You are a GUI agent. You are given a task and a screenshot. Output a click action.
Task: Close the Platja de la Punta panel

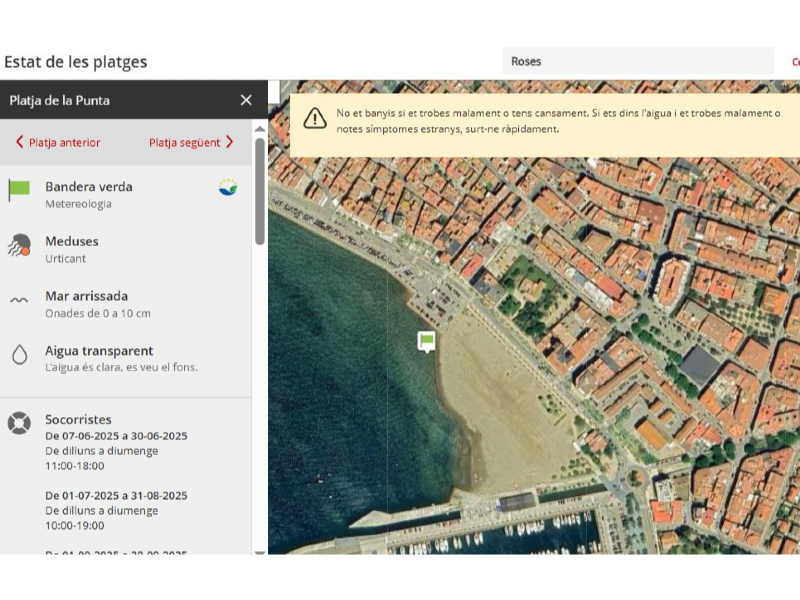tap(246, 100)
